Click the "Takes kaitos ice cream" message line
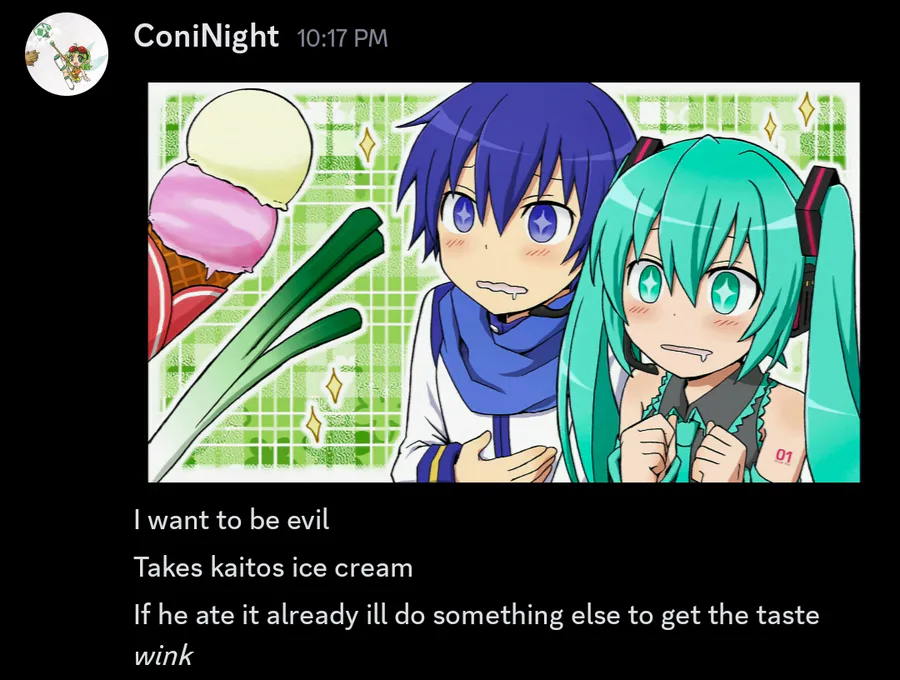The height and width of the screenshot is (680, 900). (x=273, y=568)
